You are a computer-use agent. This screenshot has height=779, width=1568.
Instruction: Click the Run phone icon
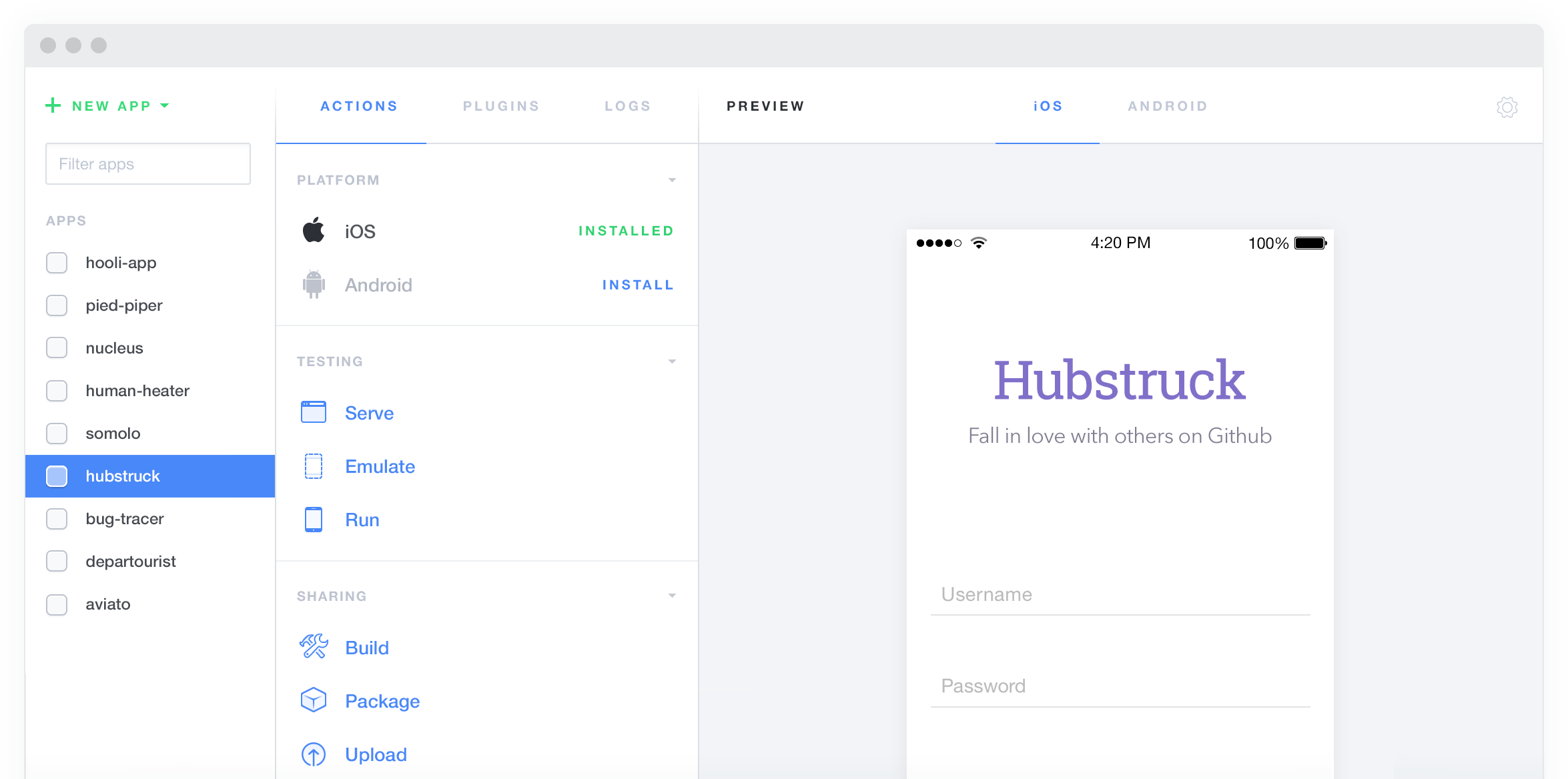313,520
